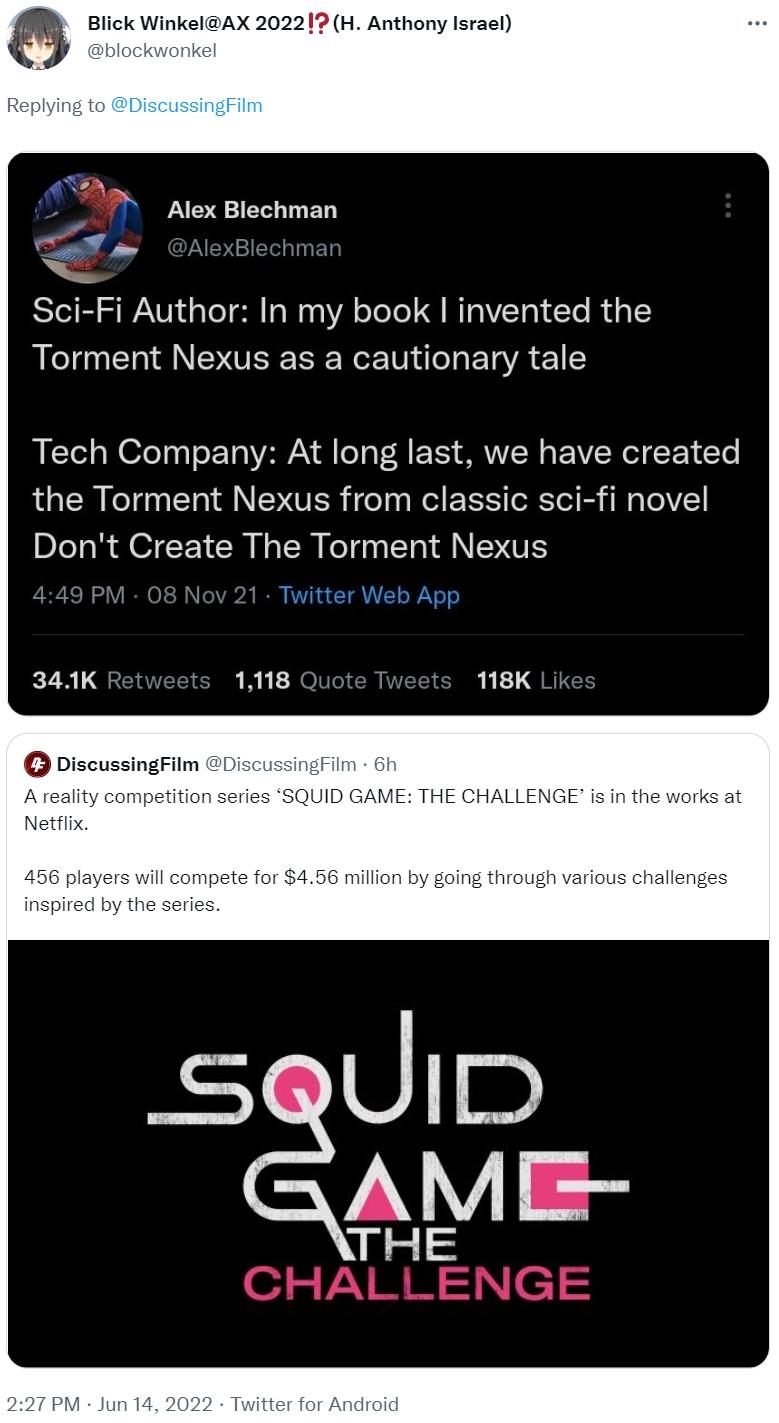Image resolution: width=779 pixels, height=1423 pixels.
Task: Click the 6h timestamp on quoted tweet
Action: click(385, 764)
